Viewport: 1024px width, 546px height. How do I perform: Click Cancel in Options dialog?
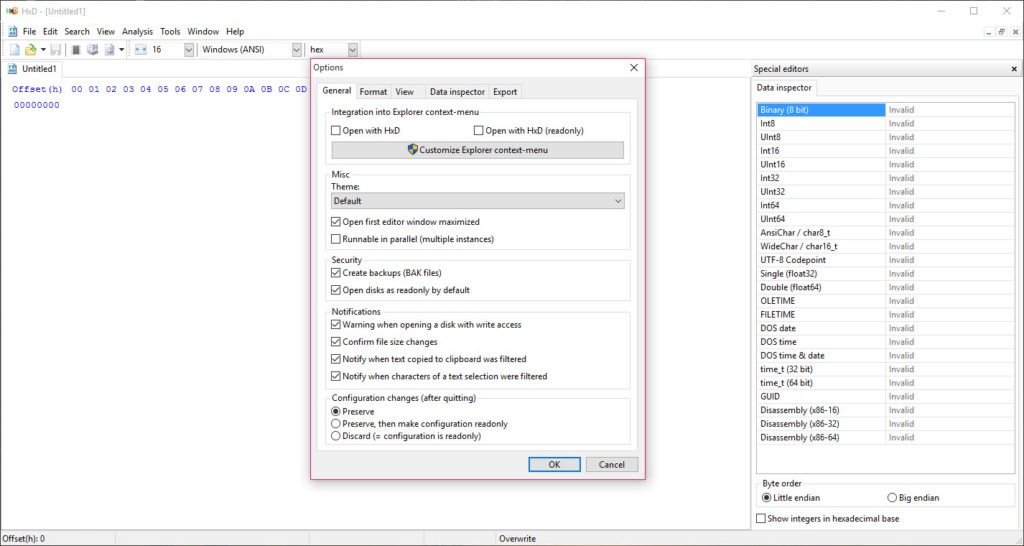tap(611, 465)
